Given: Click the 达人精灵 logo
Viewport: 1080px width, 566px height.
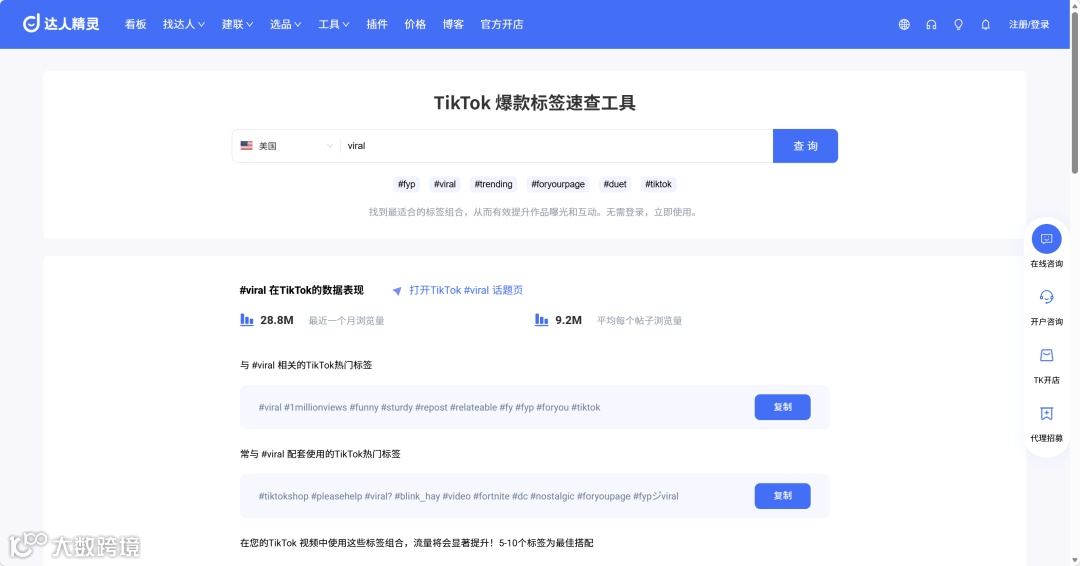Looking at the screenshot, I should pyautogui.click(x=61, y=24).
